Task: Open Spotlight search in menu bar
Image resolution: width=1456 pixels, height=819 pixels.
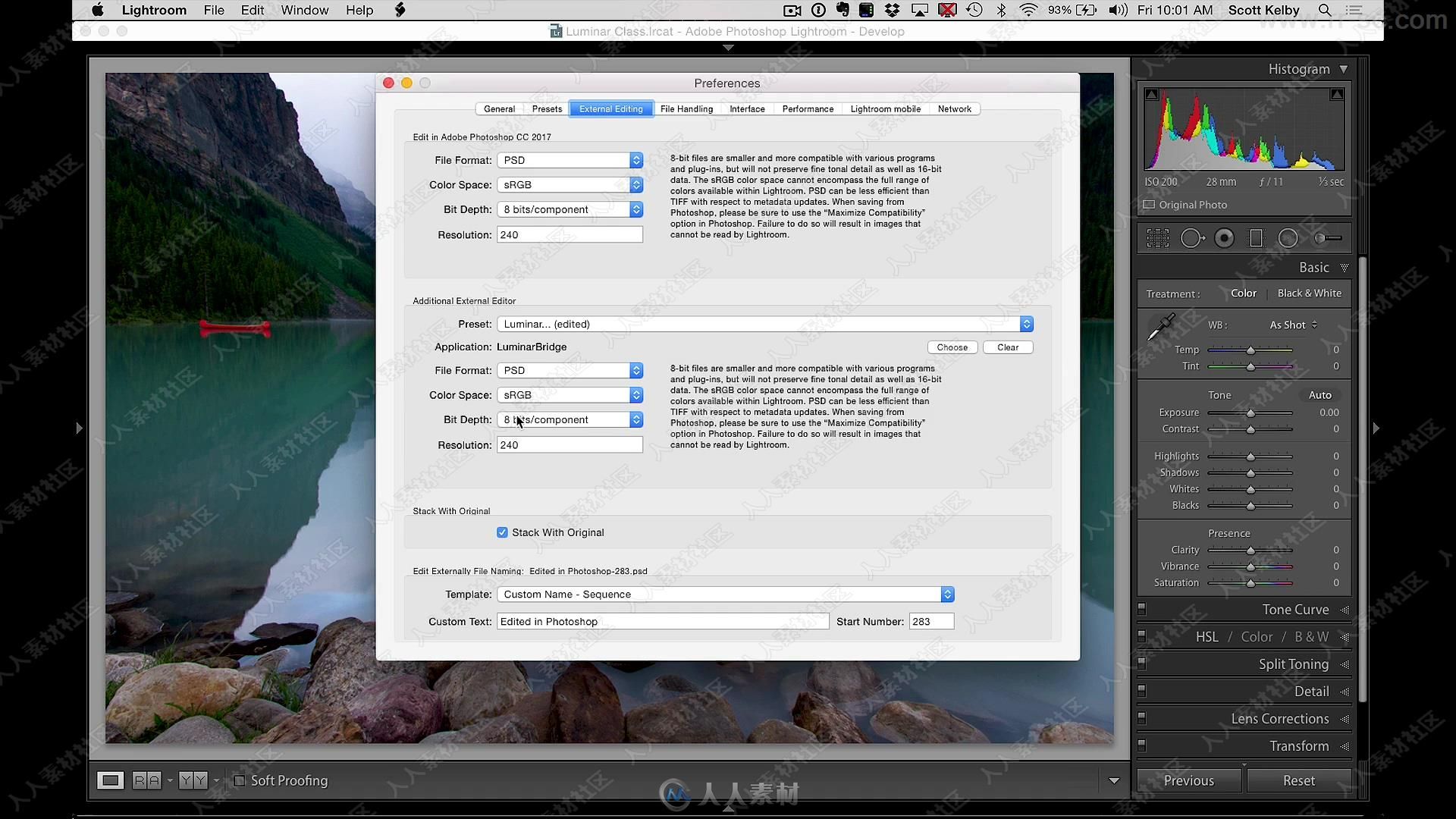Action: (x=1325, y=10)
